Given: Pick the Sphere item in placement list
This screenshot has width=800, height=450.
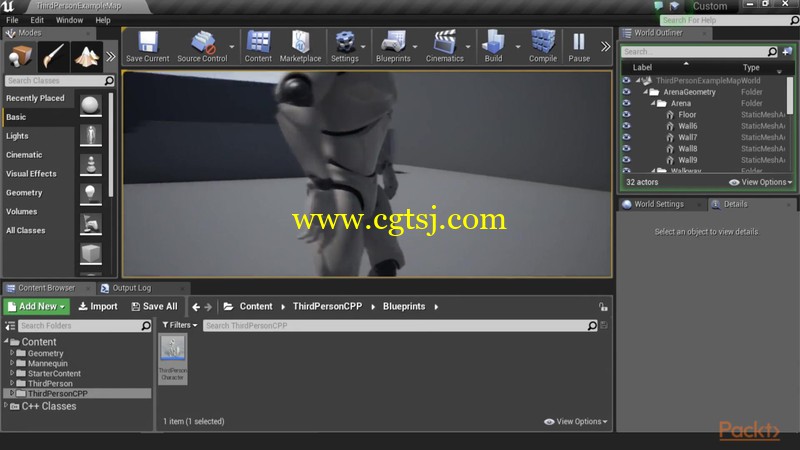Looking at the screenshot, I should [x=91, y=106].
